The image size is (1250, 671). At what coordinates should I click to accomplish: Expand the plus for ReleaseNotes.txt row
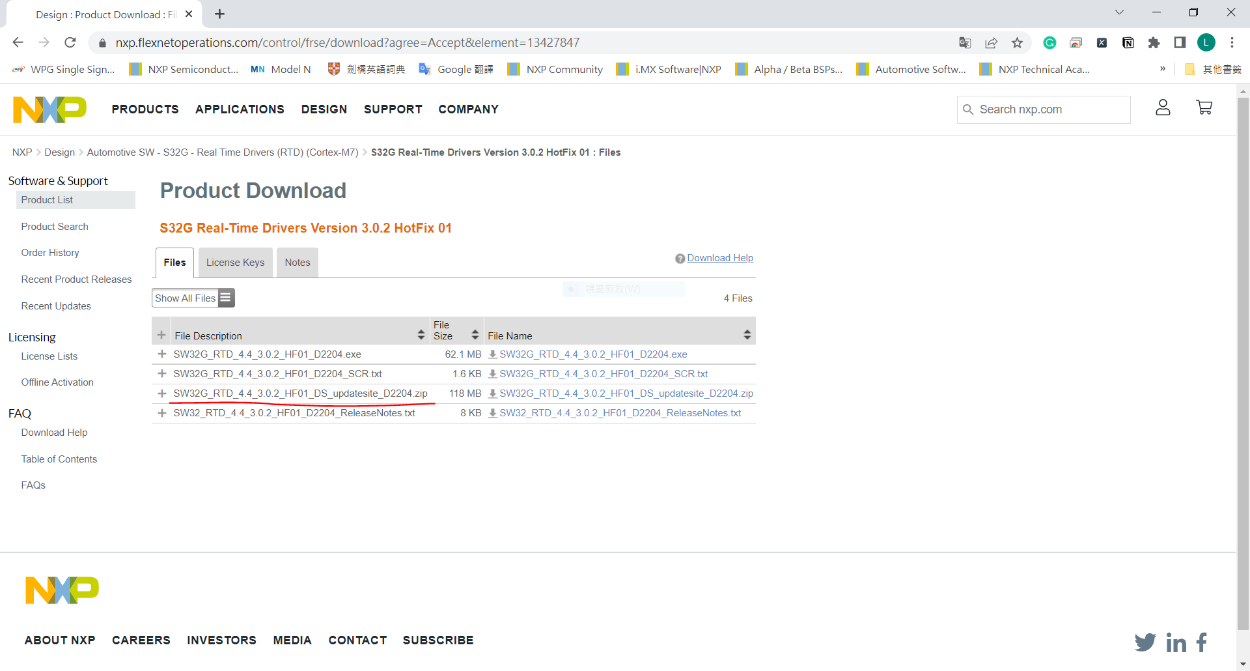point(162,412)
